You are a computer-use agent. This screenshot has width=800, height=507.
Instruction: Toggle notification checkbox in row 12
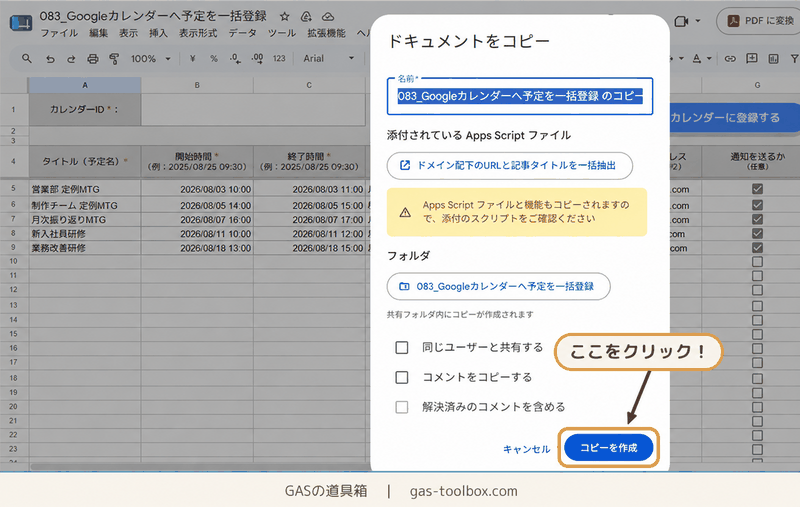tap(757, 290)
